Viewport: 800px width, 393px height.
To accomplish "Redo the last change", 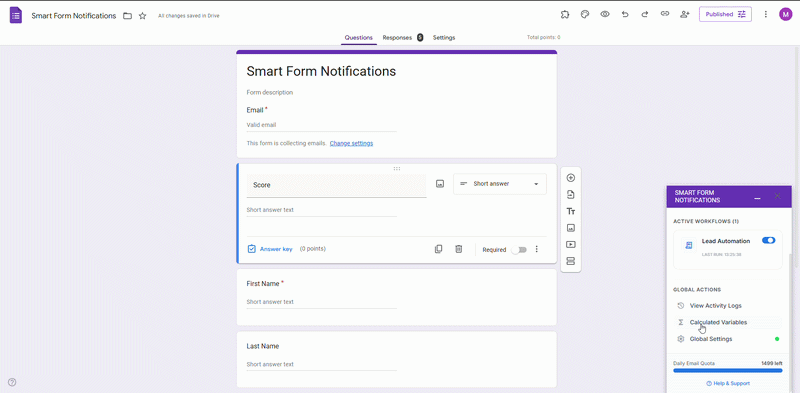I will [x=644, y=14].
